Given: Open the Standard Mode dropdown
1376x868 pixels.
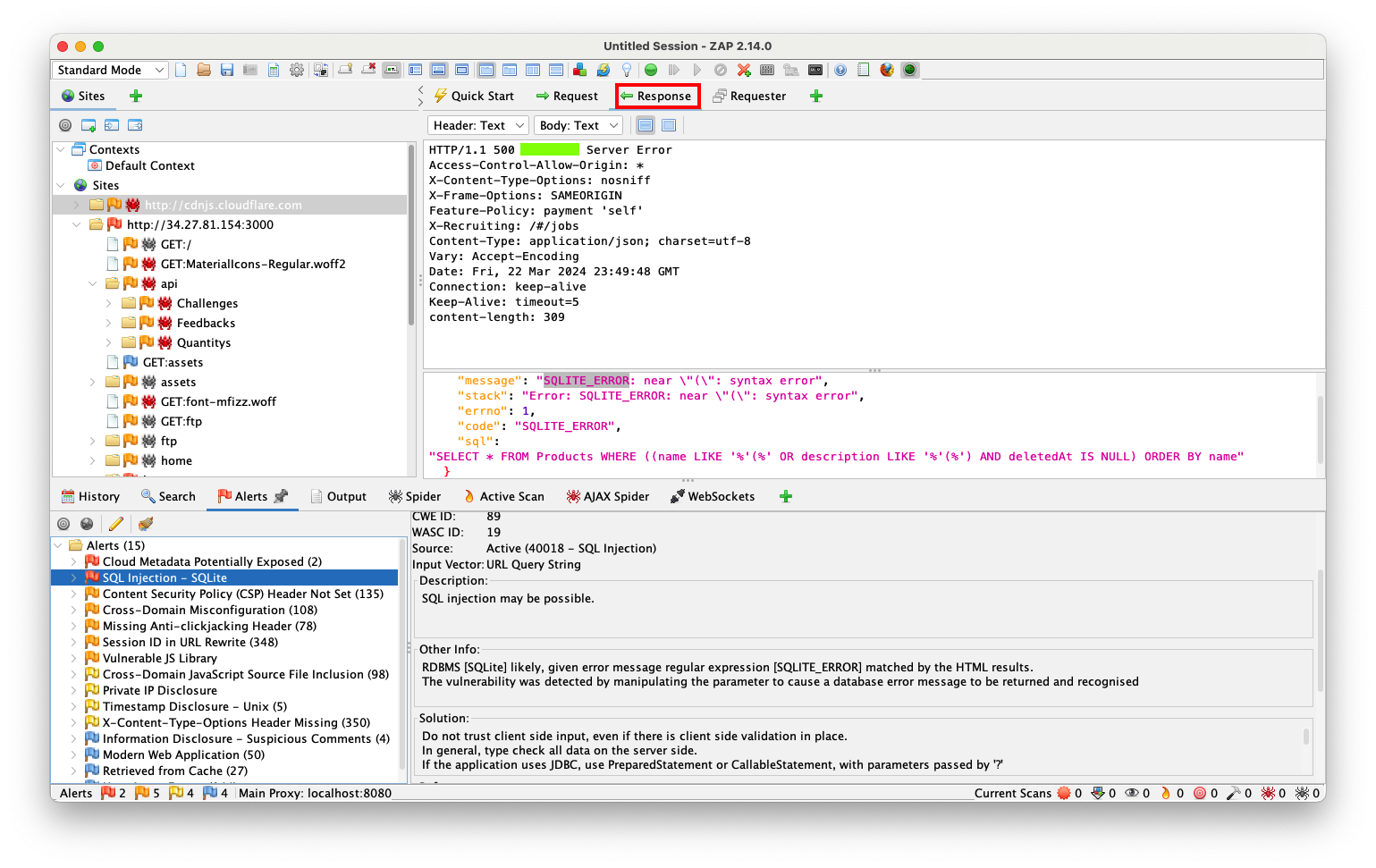Looking at the screenshot, I should coord(110,70).
